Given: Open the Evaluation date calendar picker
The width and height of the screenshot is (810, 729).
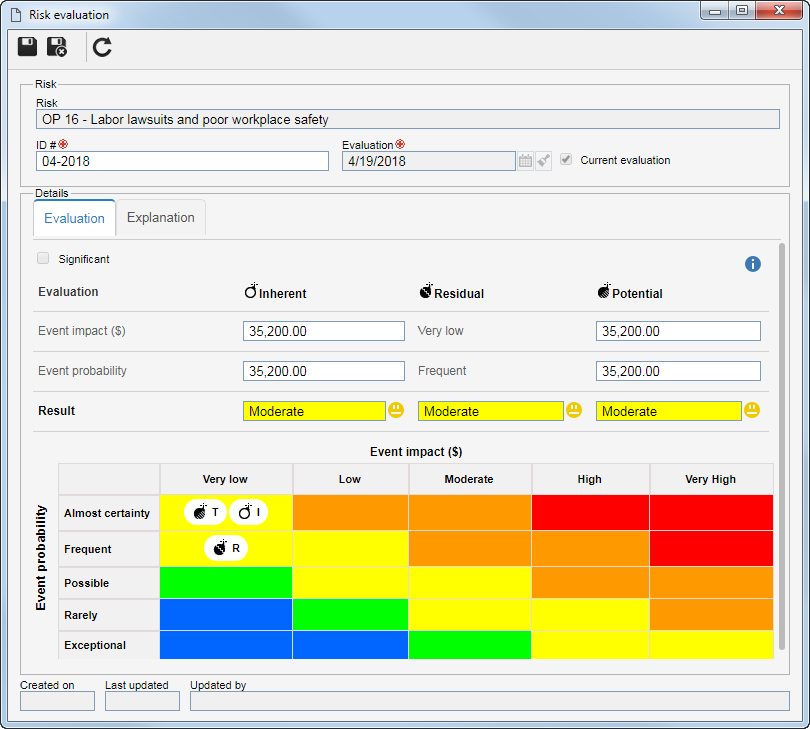Looking at the screenshot, I should pos(525,161).
